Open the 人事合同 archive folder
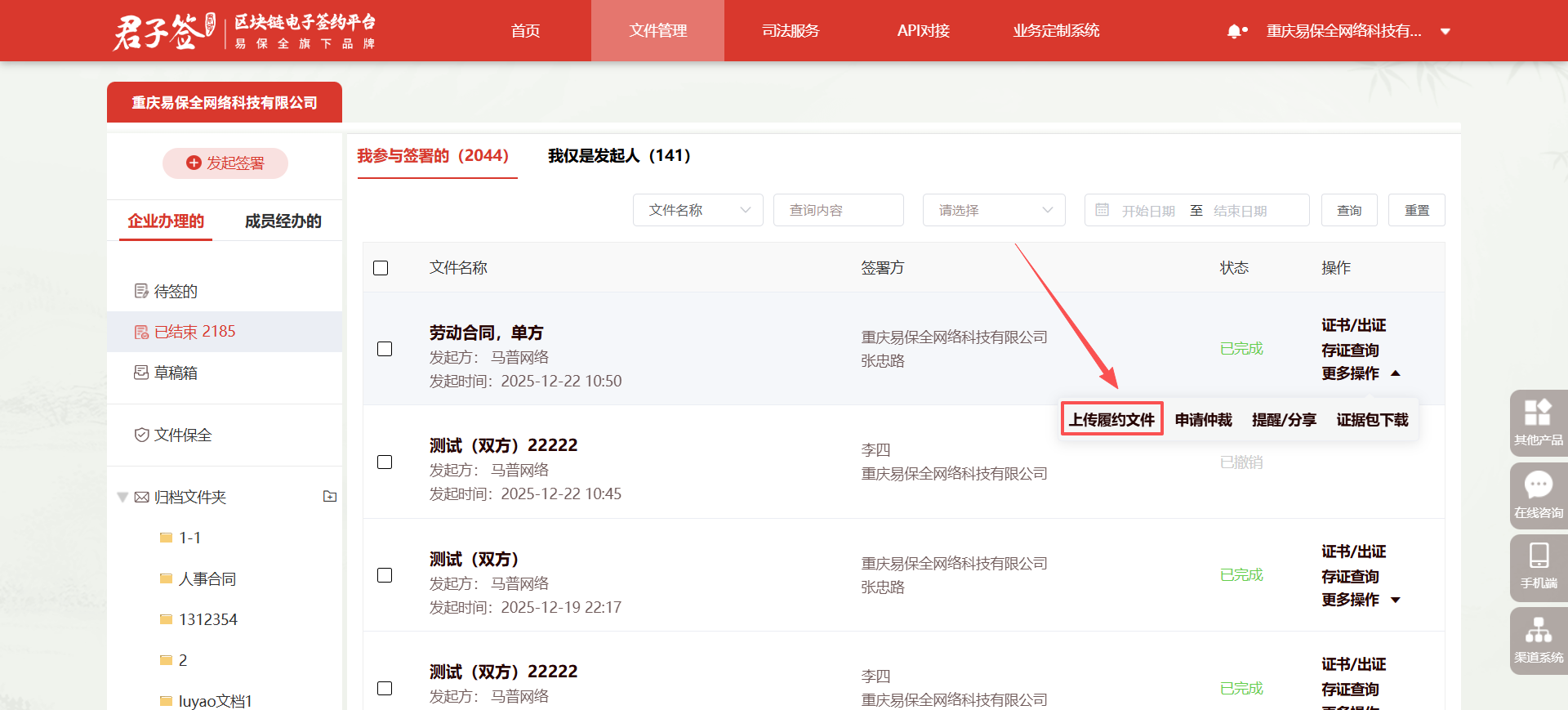Image resolution: width=1568 pixels, height=710 pixels. tap(207, 578)
